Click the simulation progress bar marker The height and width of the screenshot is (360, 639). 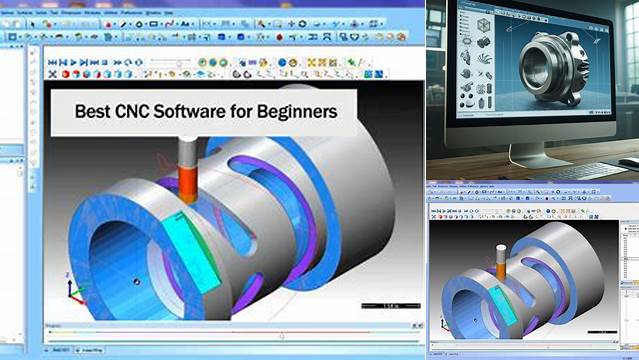(x=282, y=336)
